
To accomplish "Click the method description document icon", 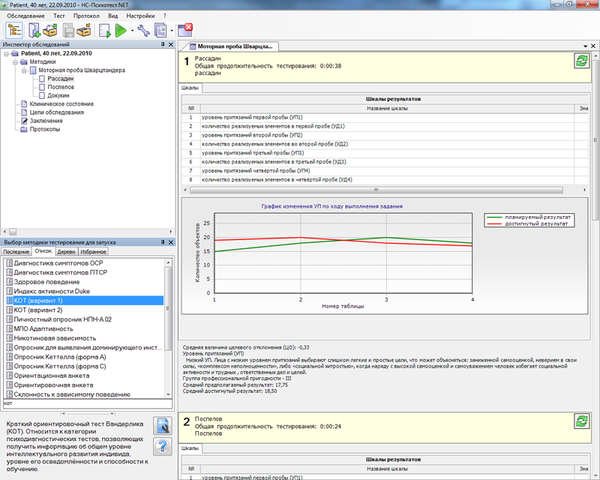I will click(163, 426).
